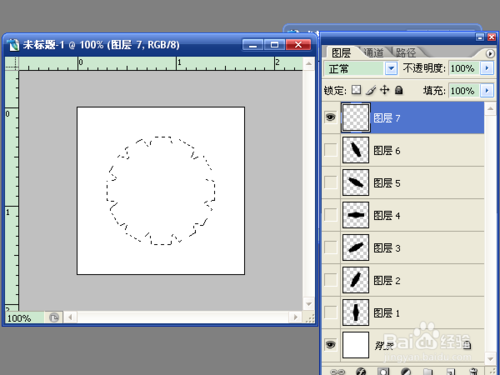Click the lock all padlock icon
This screenshot has height=375, width=500.
pyautogui.click(x=399, y=90)
